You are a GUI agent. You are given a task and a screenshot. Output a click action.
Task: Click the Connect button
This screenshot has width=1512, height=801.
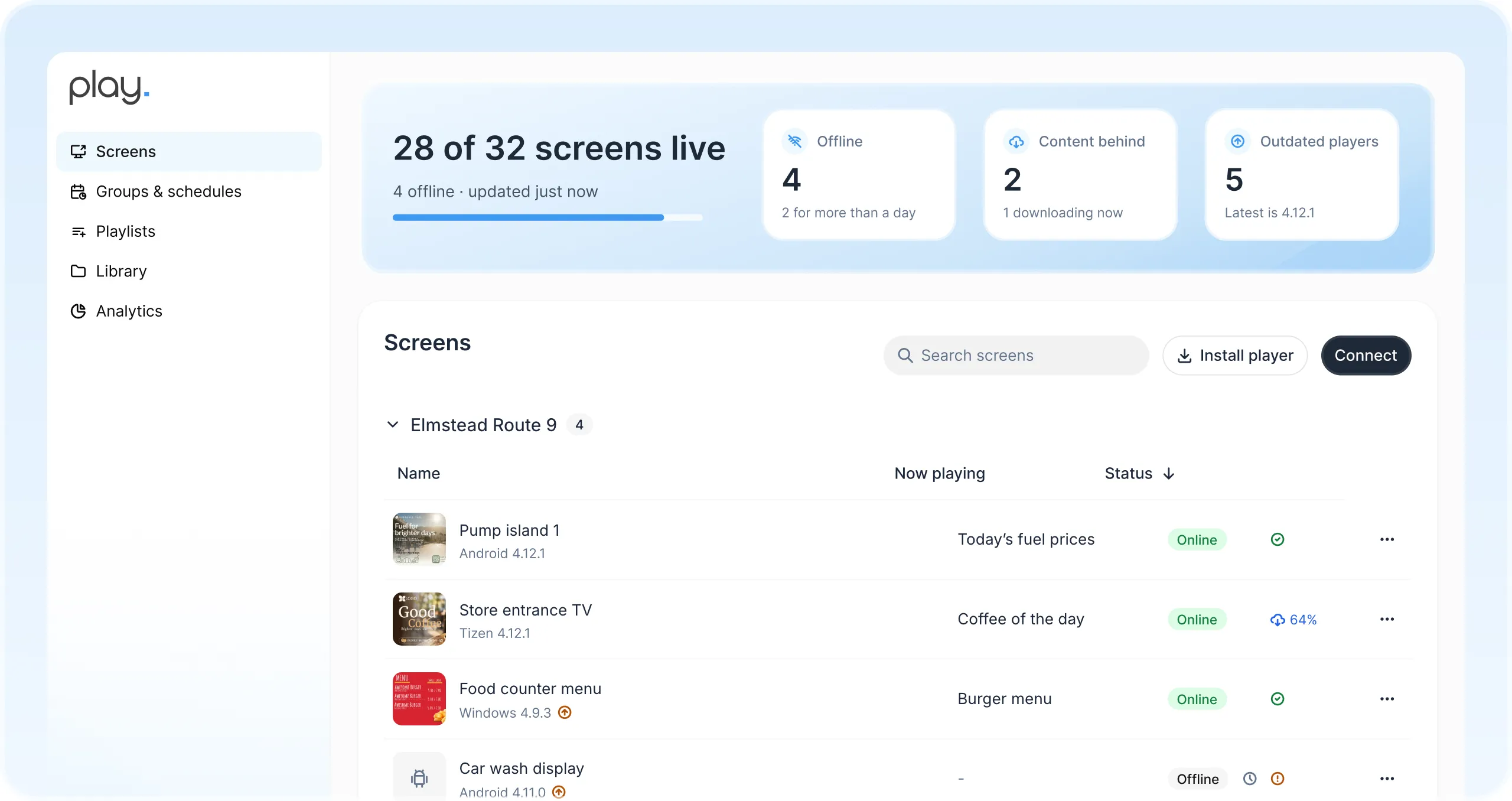pyautogui.click(x=1366, y=355)
